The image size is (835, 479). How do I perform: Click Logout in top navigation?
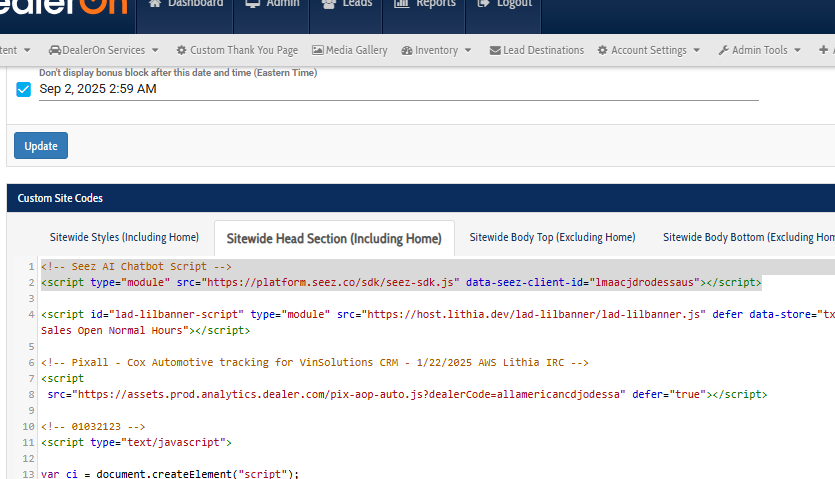[x=504, y=16]
